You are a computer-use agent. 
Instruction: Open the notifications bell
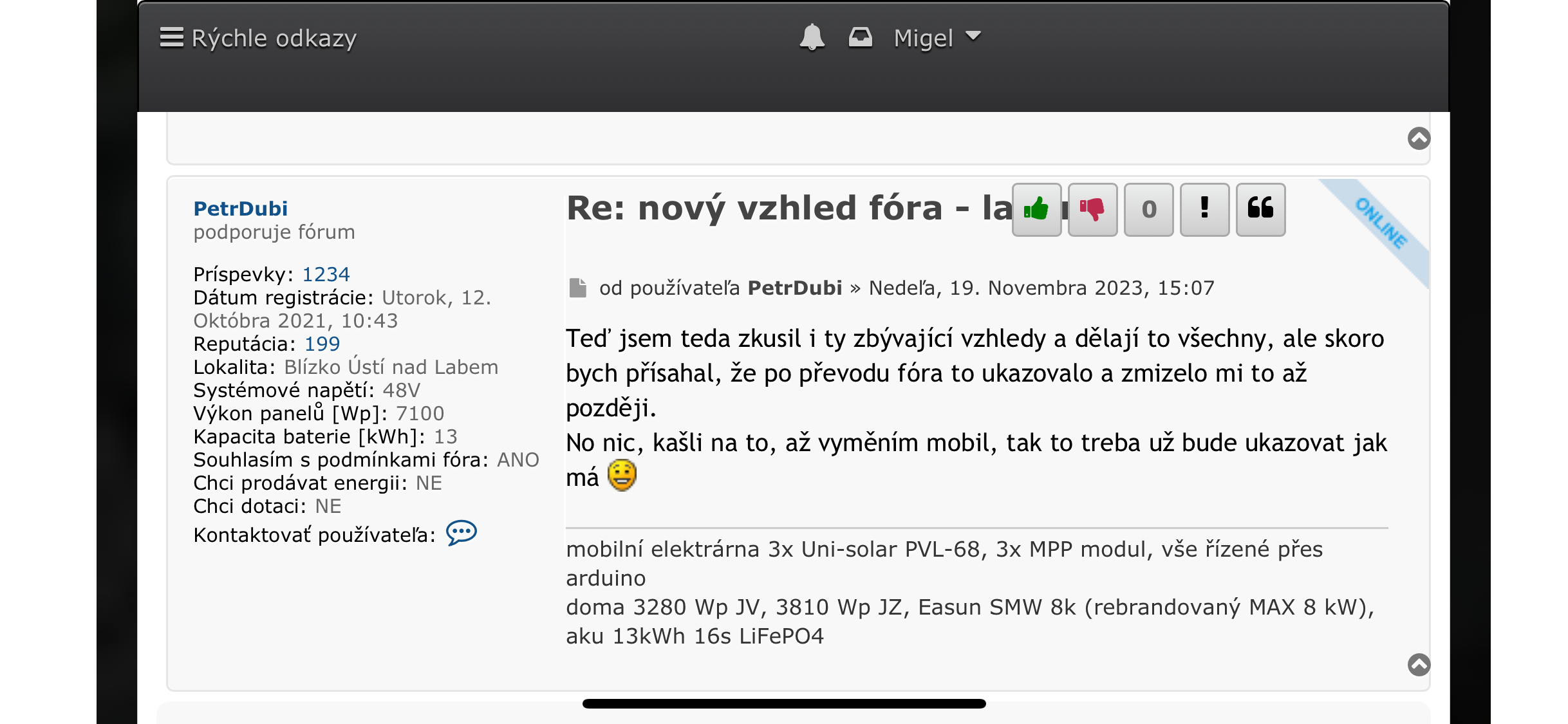[x=812, y=37]
